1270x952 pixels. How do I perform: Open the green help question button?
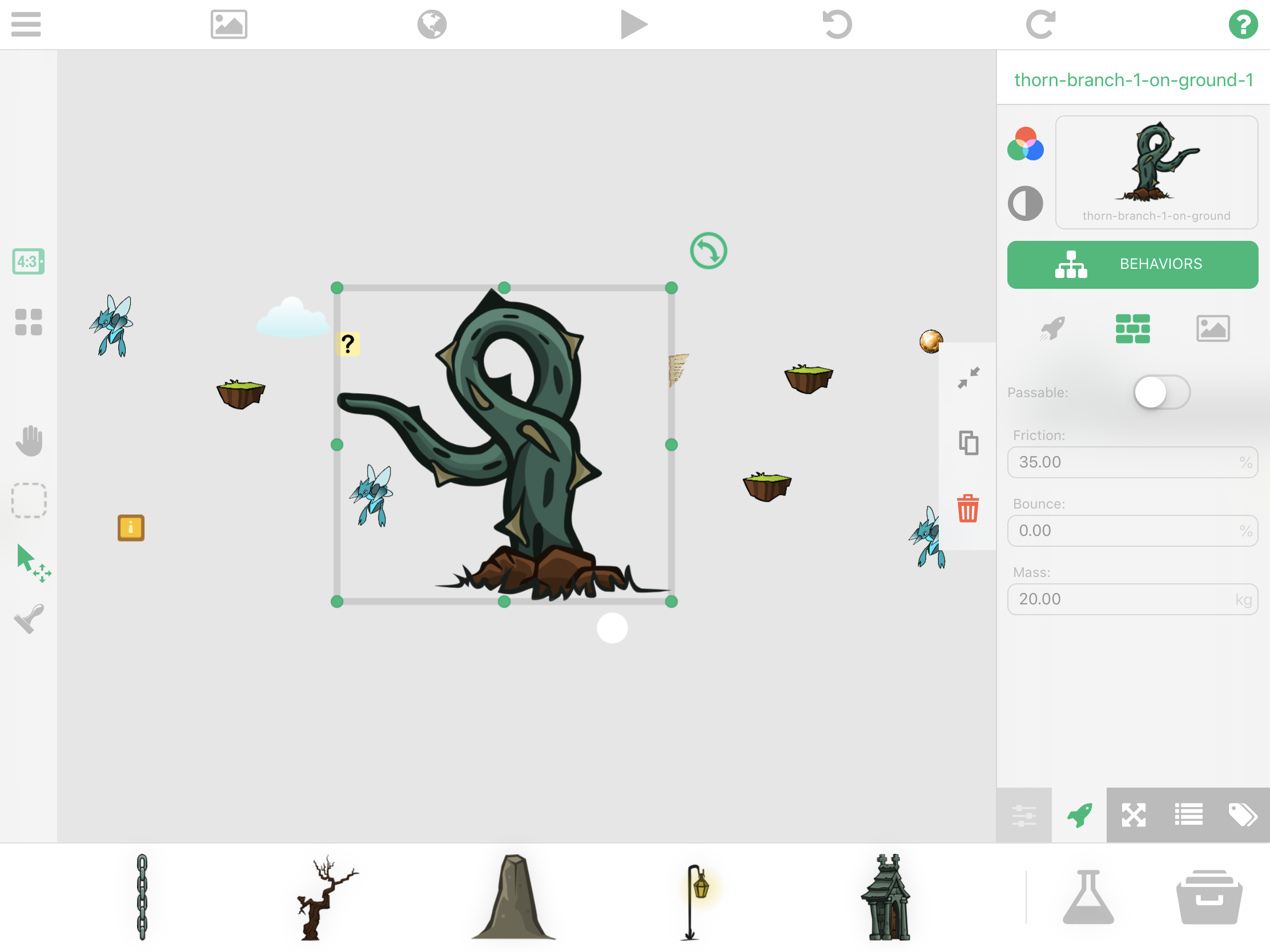click(x=1243, y=24)
